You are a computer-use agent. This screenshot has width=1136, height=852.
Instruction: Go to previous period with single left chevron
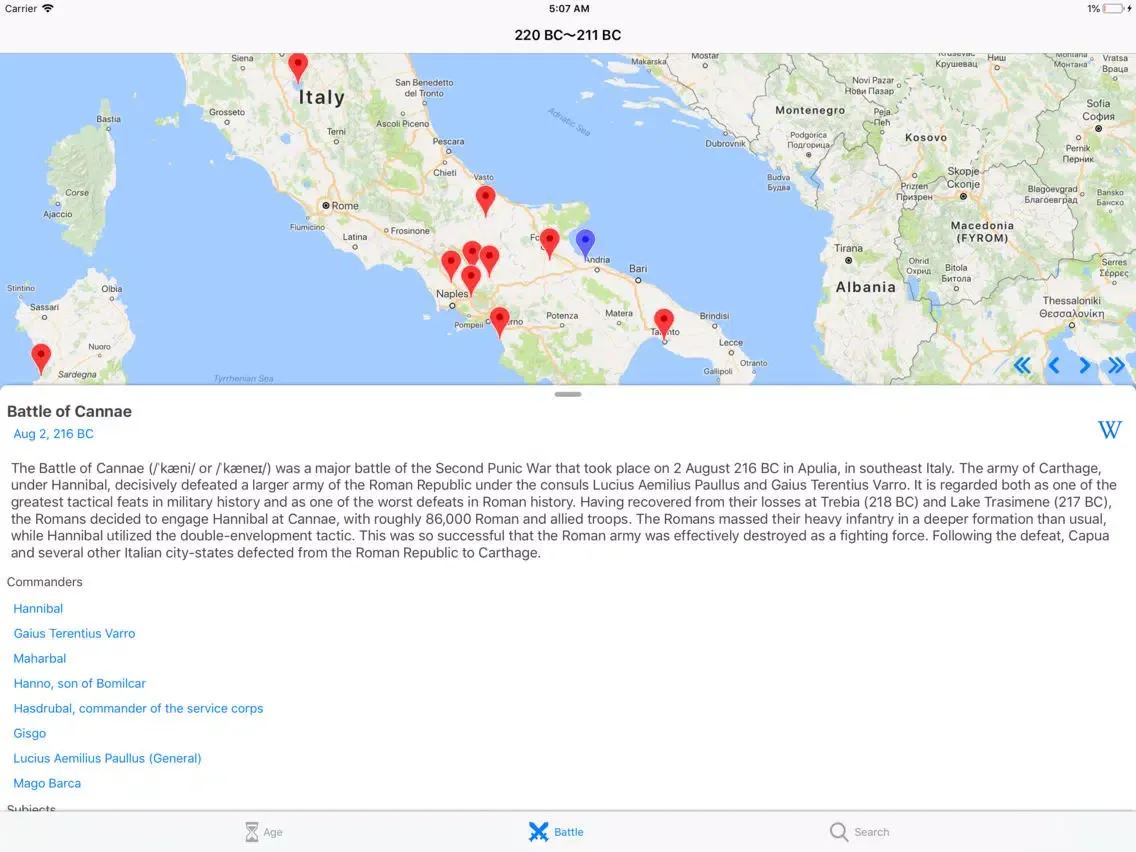click(x=1054, y=365)
